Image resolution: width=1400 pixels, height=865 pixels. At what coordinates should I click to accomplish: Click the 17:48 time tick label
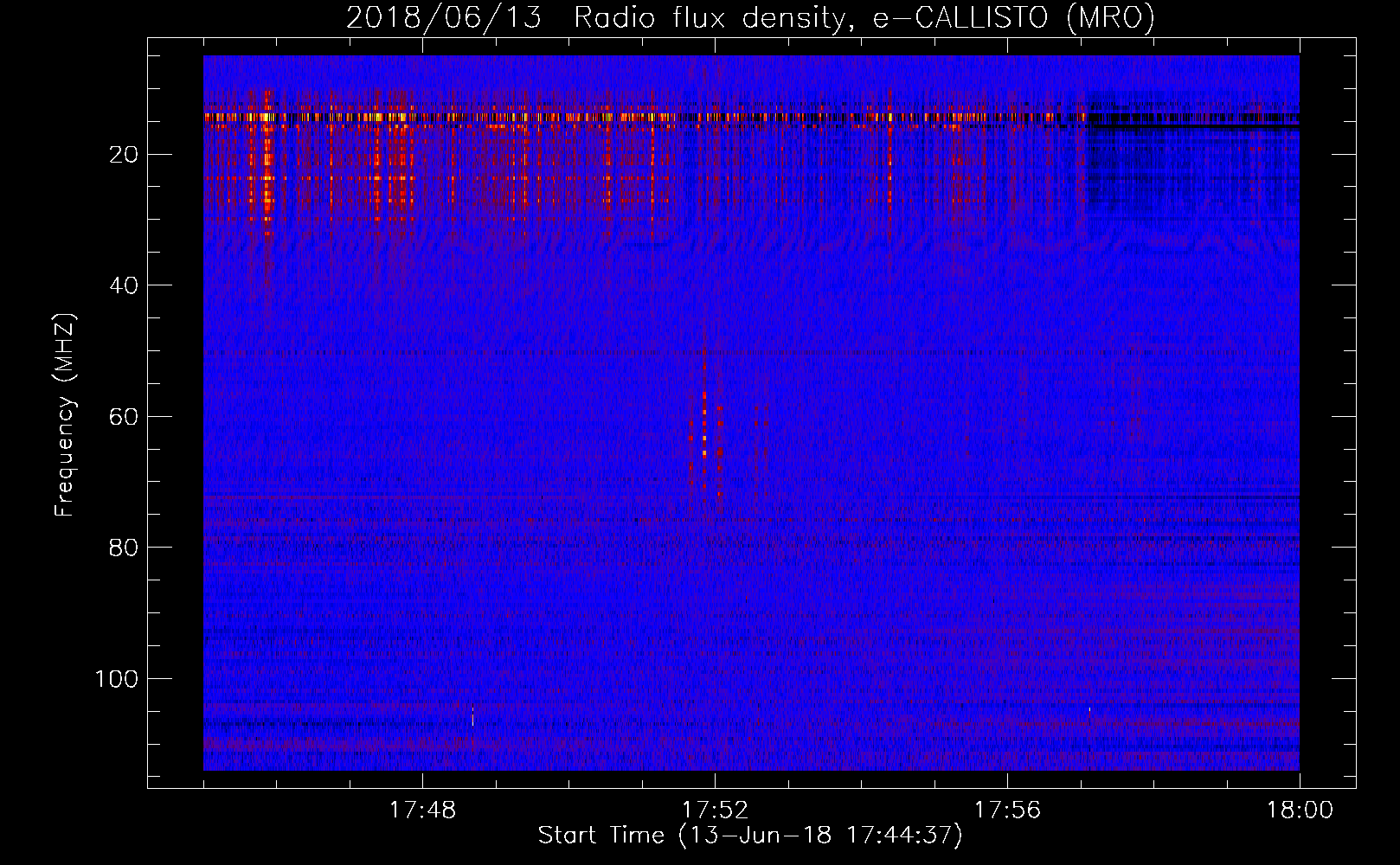[x=422, y=810]
